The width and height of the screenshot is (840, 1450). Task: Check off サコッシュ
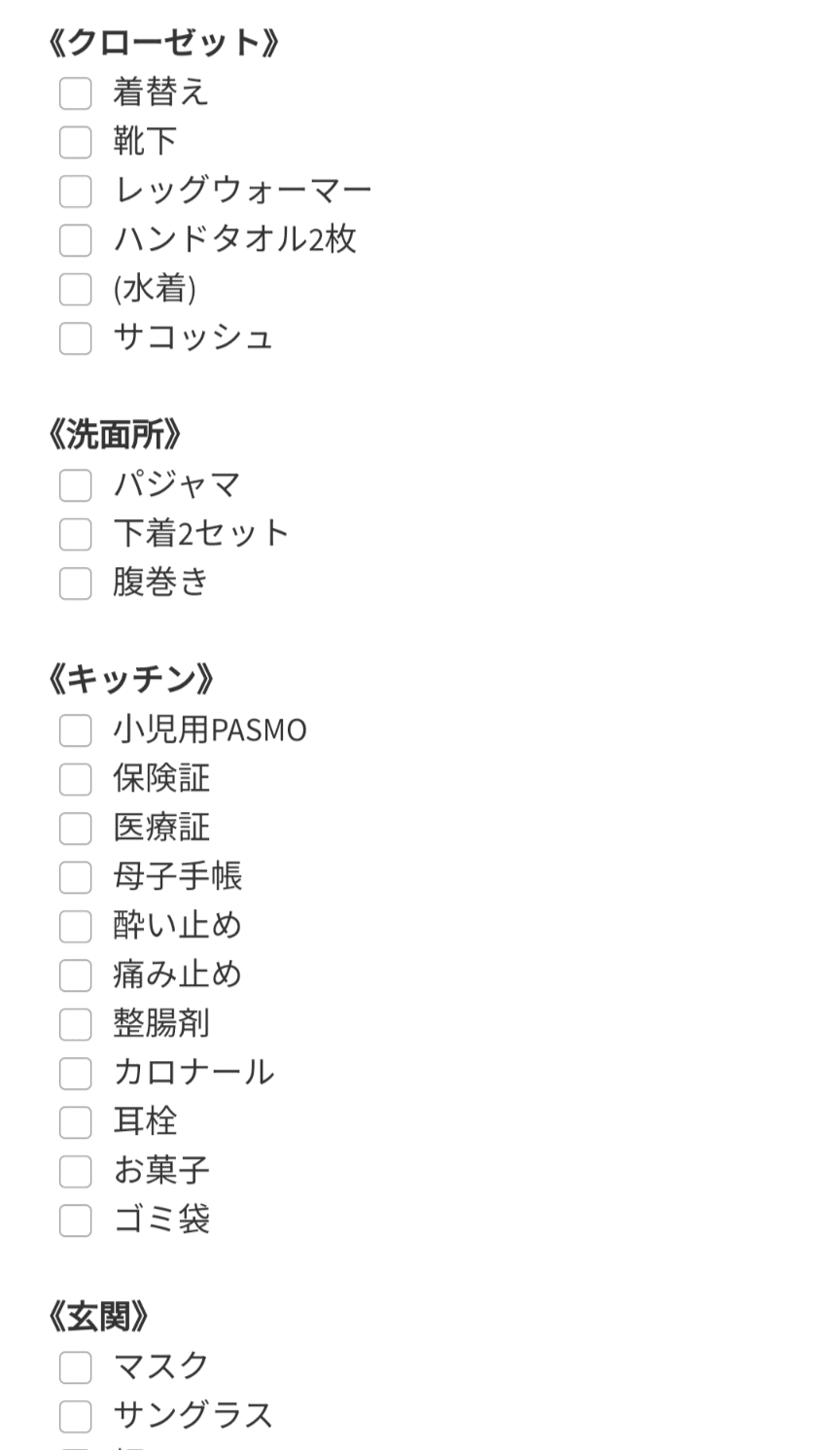tap(75, 337)
